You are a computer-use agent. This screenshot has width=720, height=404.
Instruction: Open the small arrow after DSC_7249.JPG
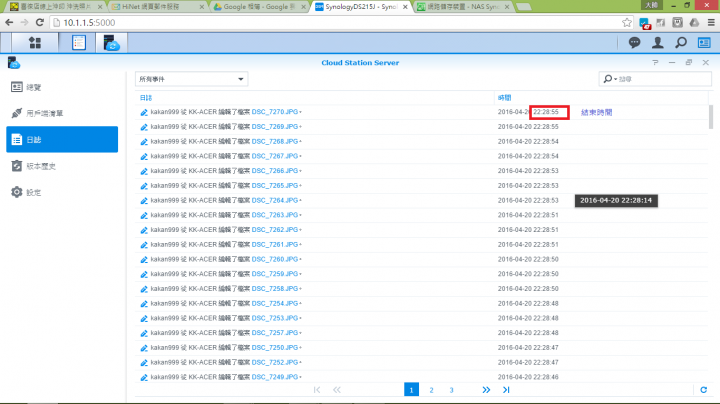point(300,377)
